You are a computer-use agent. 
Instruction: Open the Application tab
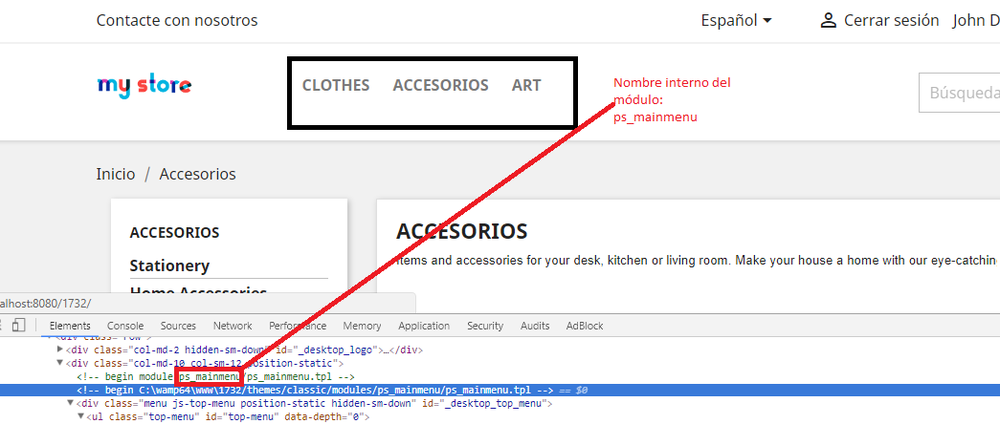click(x=424, y=326)
